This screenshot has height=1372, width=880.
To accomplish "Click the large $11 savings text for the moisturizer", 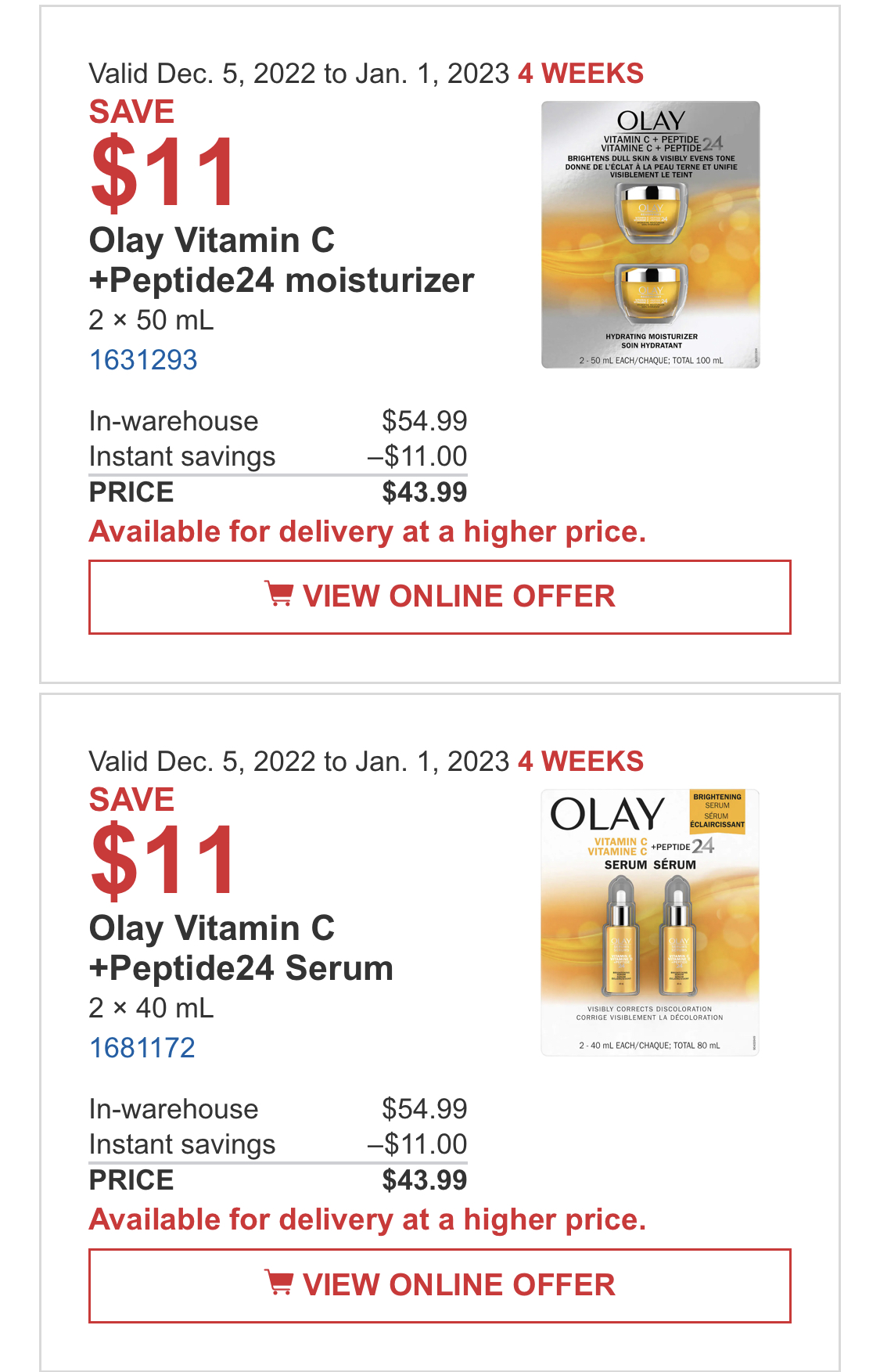I will click(163, 171).
